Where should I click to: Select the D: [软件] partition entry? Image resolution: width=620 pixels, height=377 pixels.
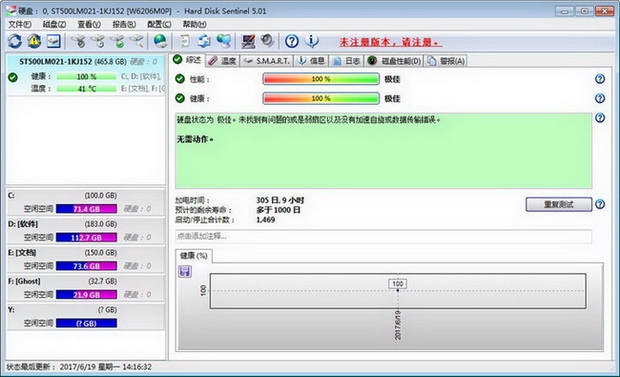coord(85,231)
